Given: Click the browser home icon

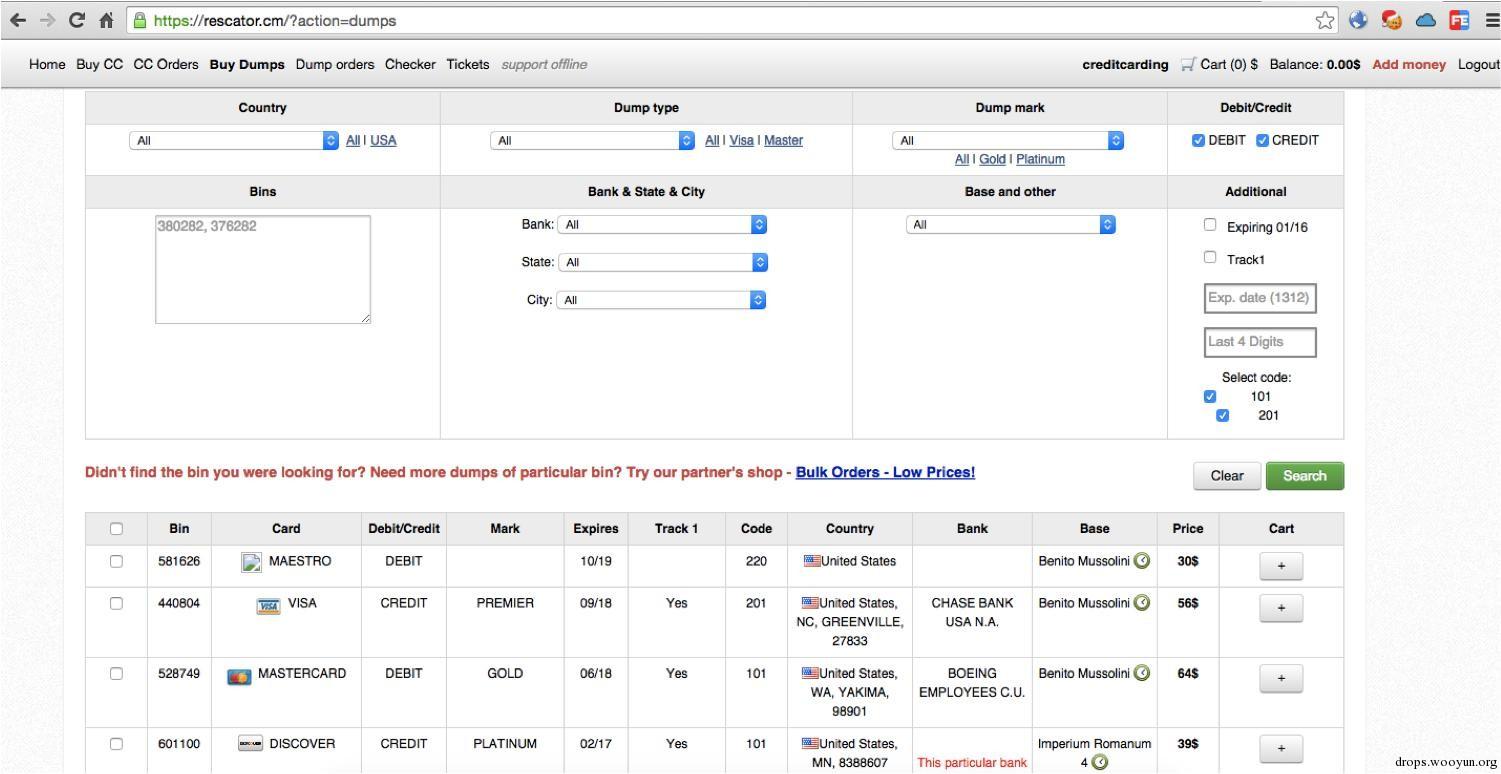Looking at the screenshot, I should click(106, 20).
